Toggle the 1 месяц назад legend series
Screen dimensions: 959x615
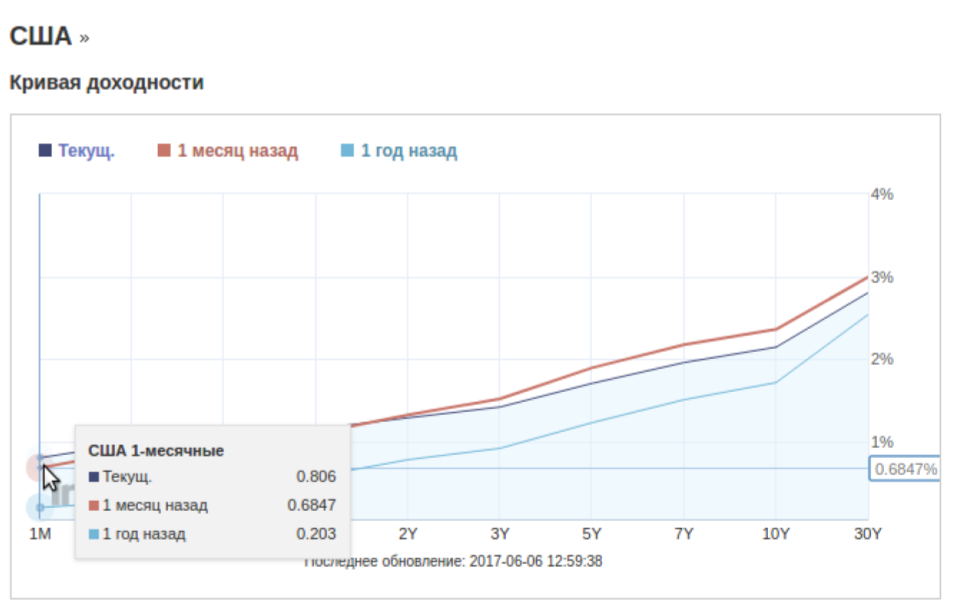[x=237, y=151]
